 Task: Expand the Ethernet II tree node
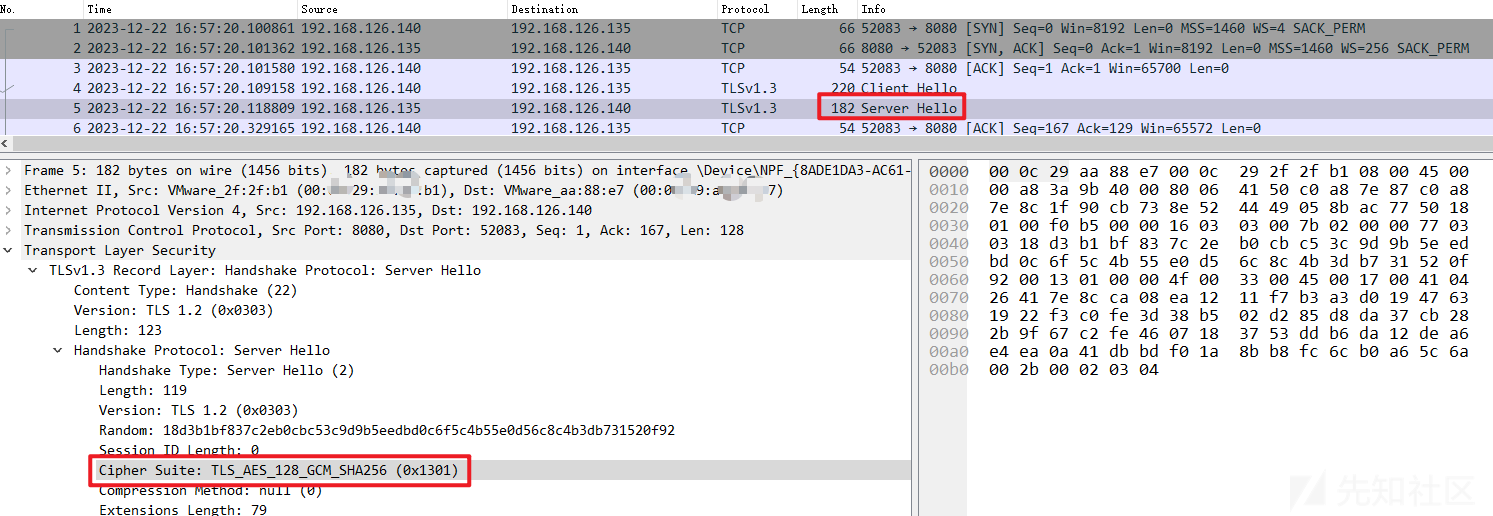point(9,191)
